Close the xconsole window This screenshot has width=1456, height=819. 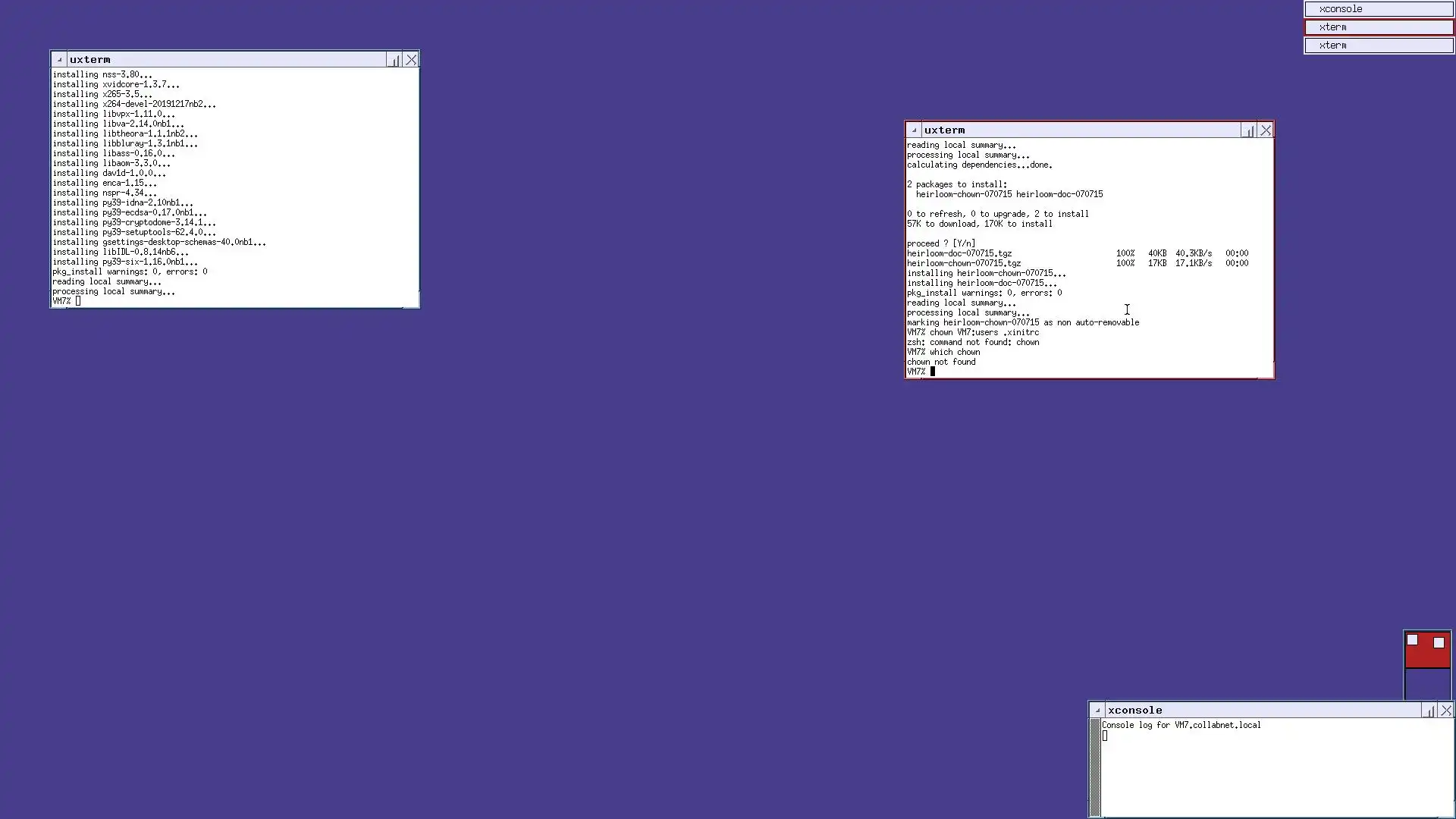pyautogui.click(x=1446, y=711)
